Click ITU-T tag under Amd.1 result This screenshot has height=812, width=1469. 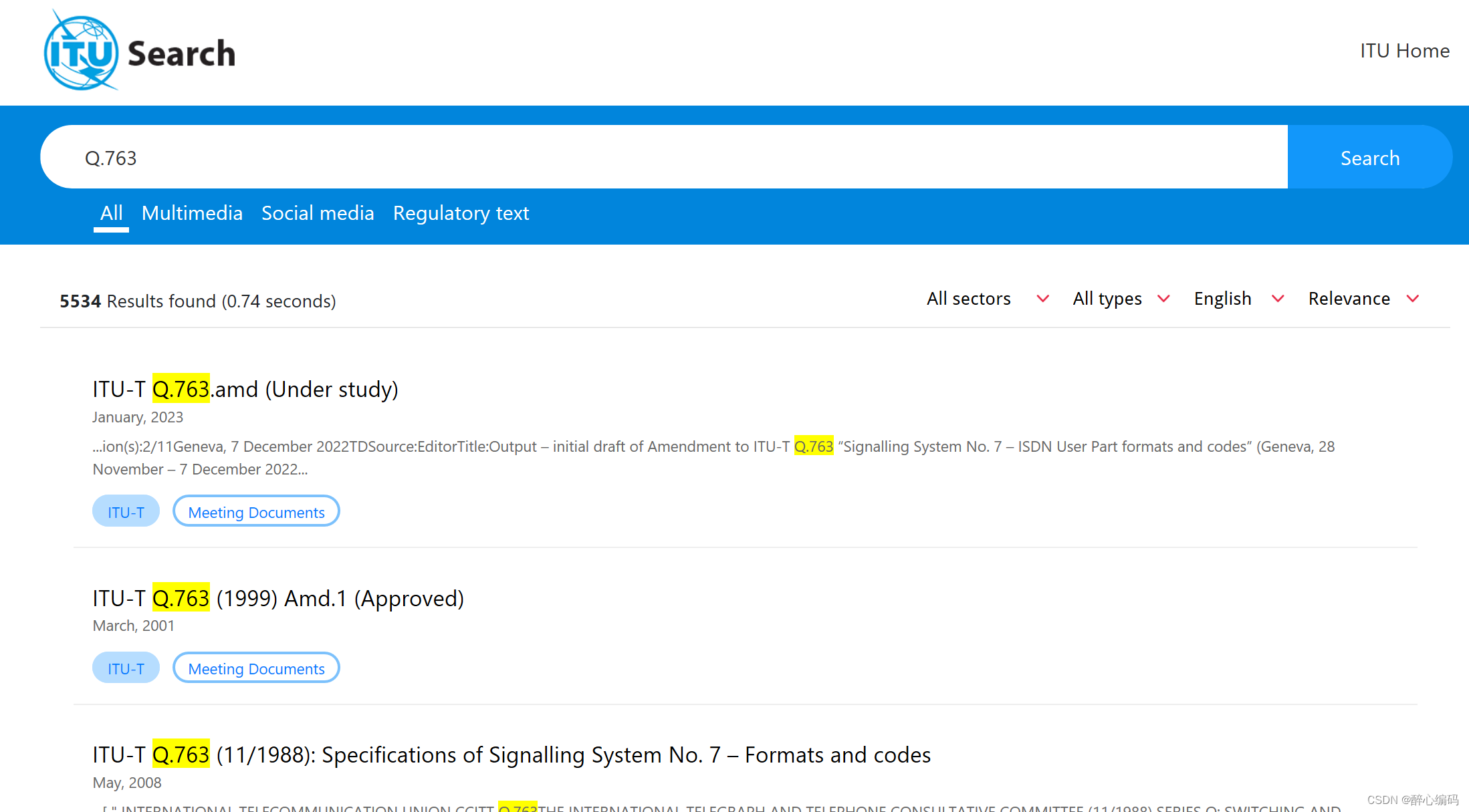(x=126, y=668)
